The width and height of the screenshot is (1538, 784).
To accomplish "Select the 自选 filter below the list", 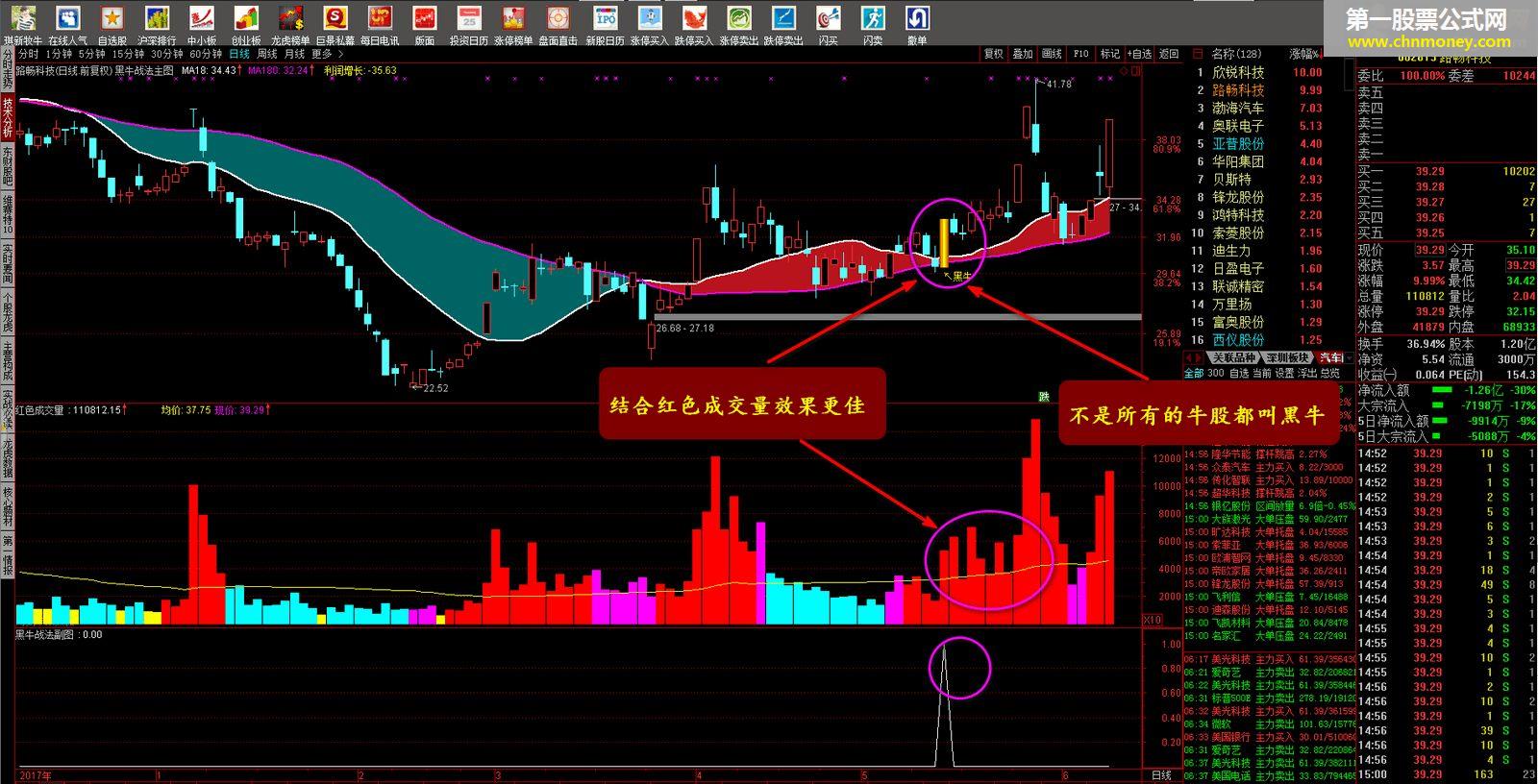I will (x=1240, y=373).
